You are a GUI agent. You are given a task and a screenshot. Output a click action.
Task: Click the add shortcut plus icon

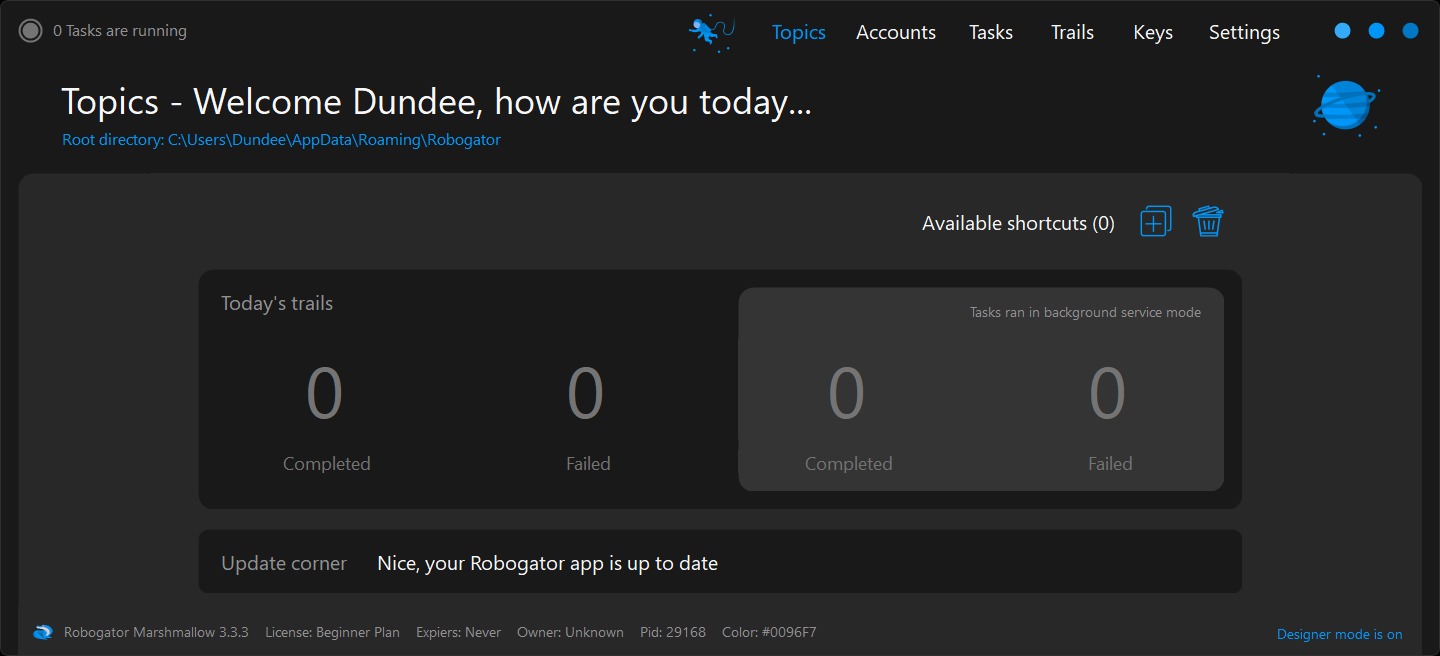1155,222
